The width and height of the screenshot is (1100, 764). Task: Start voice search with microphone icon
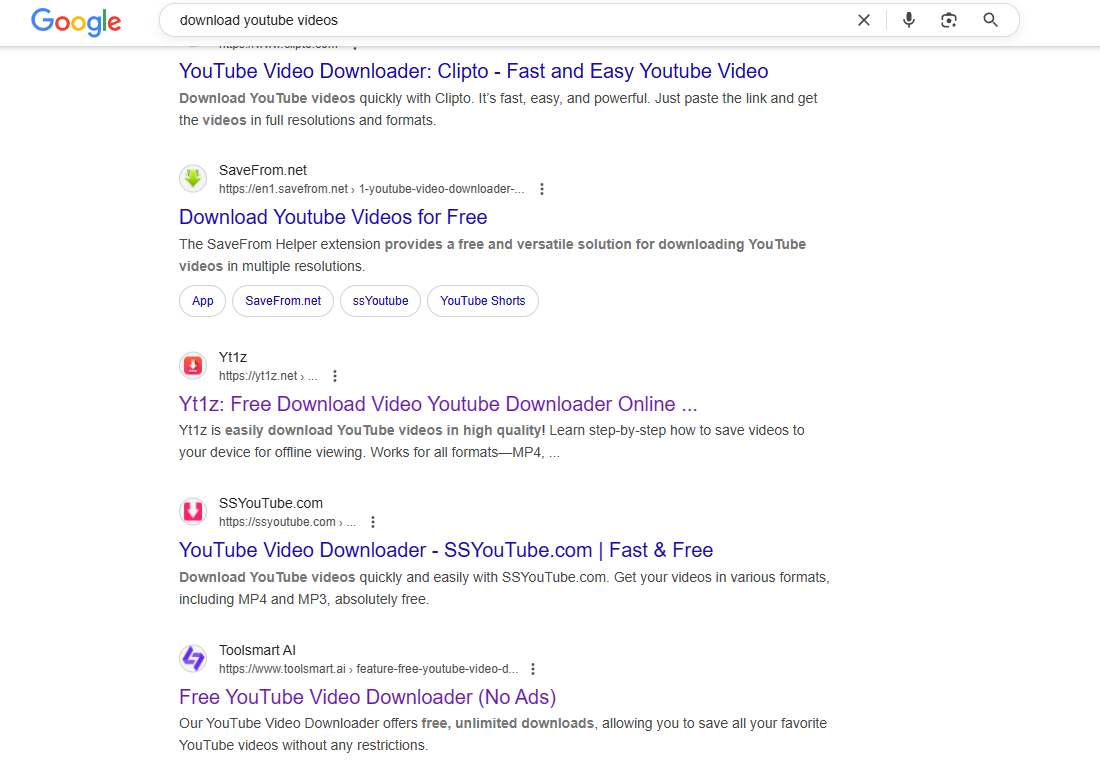point(908,20)
